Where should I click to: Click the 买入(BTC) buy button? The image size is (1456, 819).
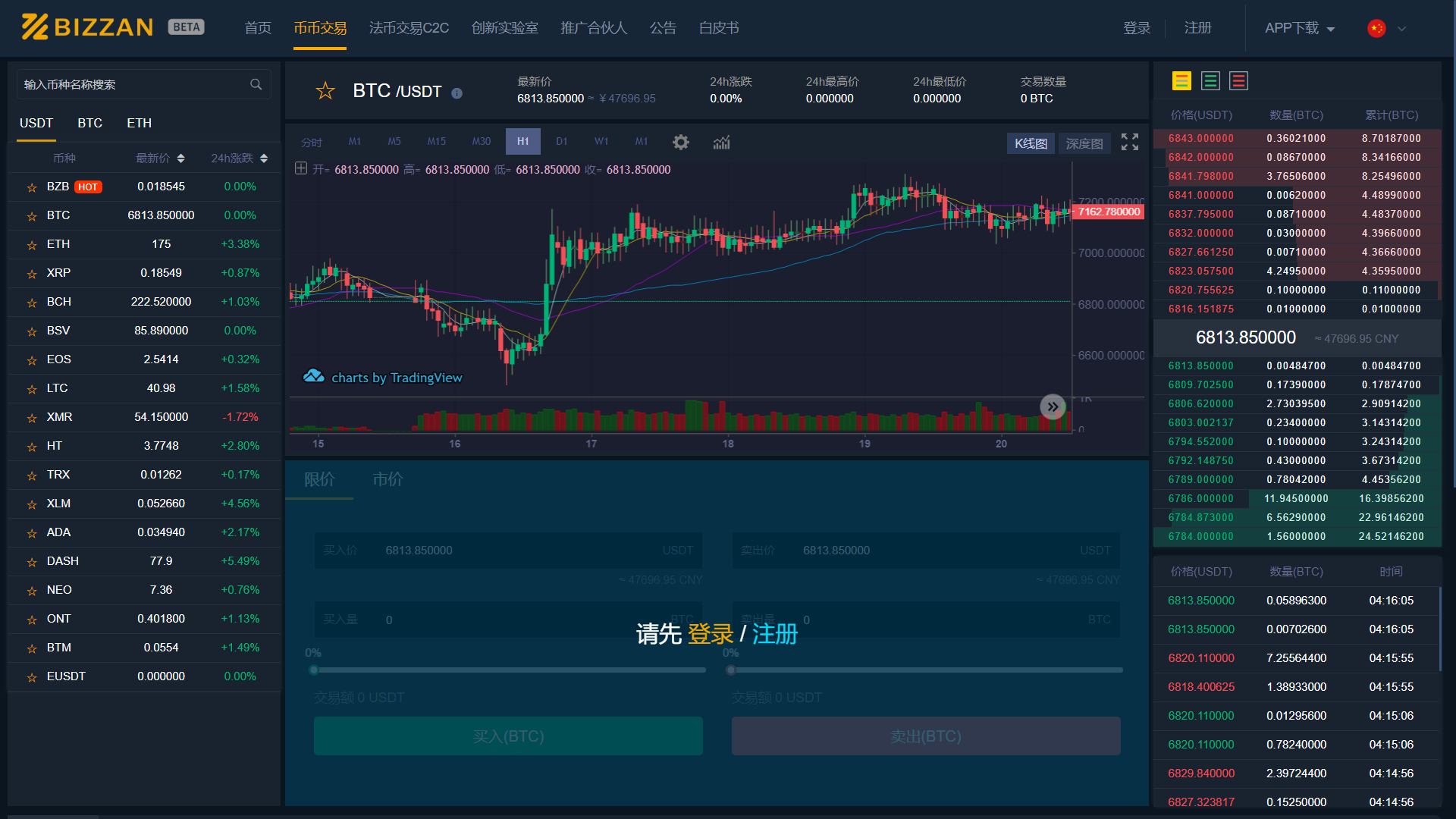(508, 736)
